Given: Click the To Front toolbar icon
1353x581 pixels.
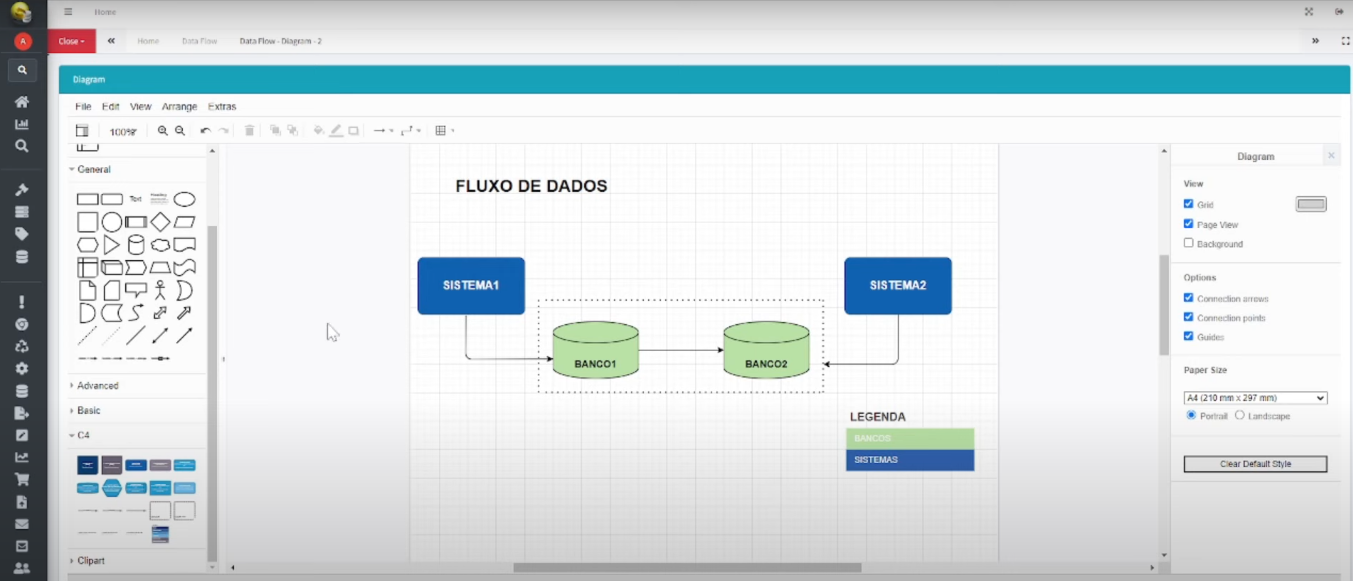Looking at the screenshot, I should point(275,131).
